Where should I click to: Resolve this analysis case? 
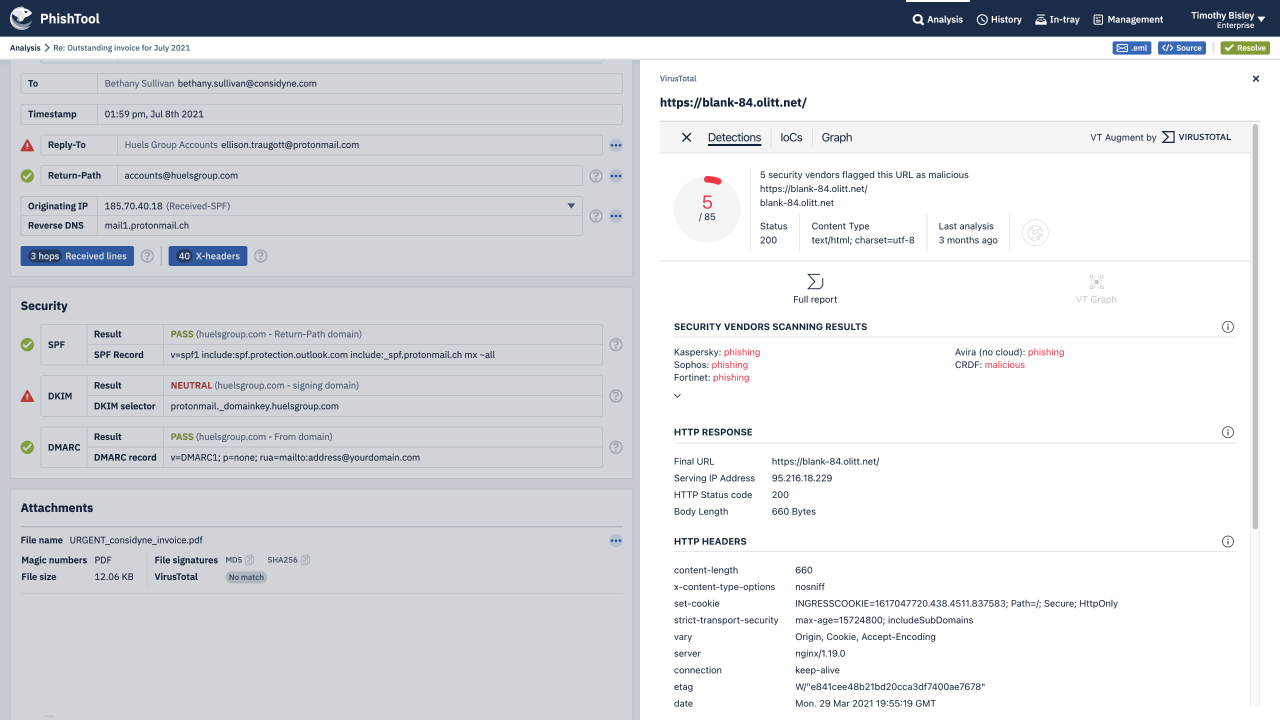coord(1245,48)
